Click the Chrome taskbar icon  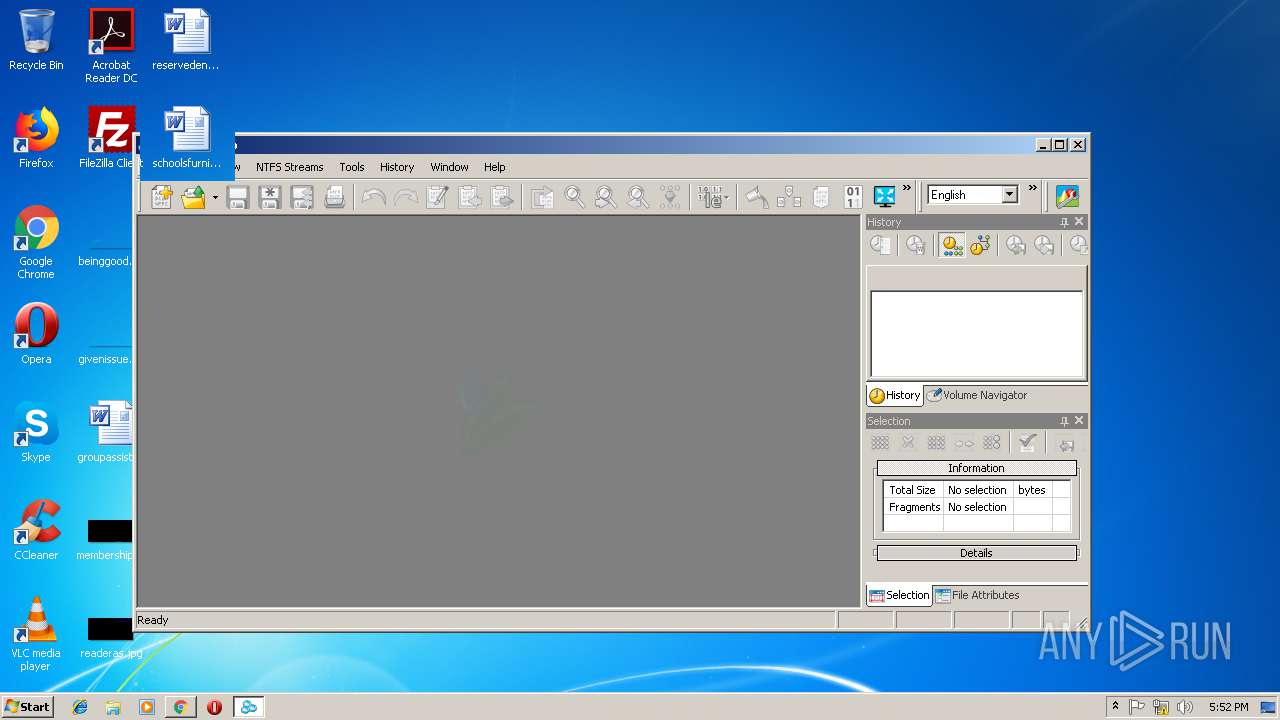pyautogui.click(x=180, y=707)
